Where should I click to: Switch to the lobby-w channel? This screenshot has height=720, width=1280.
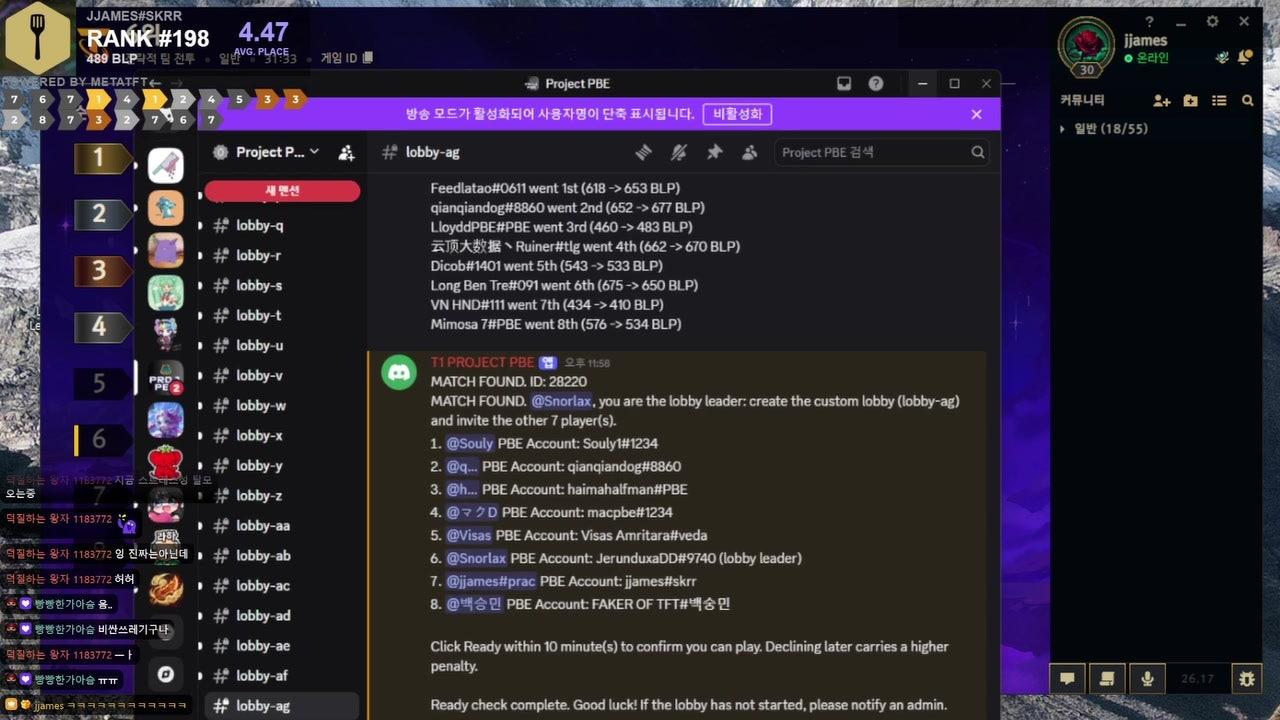[x=283, y=405]
